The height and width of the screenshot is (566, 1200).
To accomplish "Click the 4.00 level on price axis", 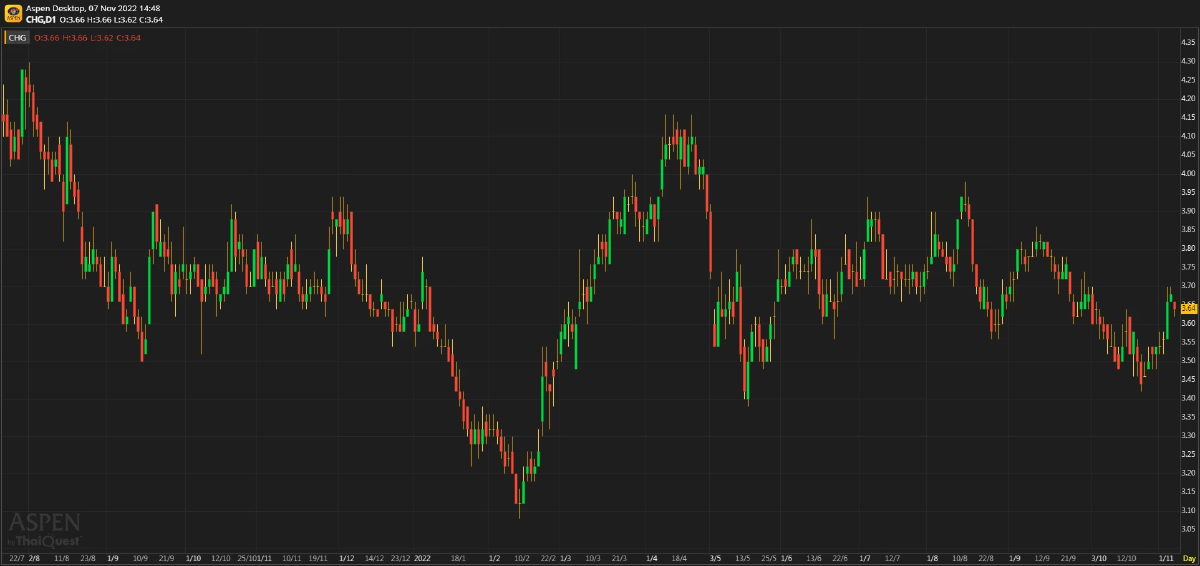I will (x=1188, y=173).
